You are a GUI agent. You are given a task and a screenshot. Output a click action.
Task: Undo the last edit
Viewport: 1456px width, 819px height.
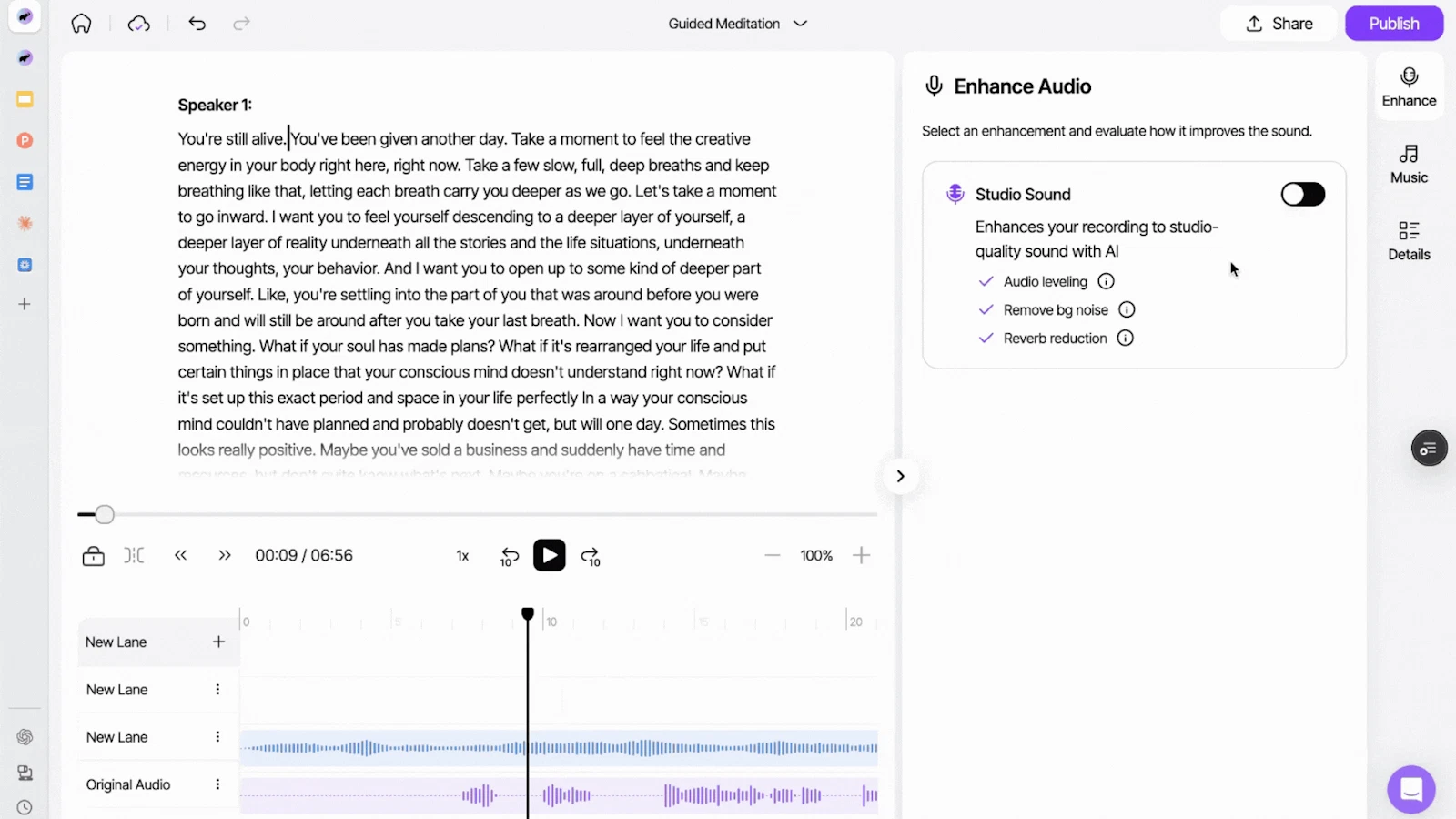pos(197,23)
